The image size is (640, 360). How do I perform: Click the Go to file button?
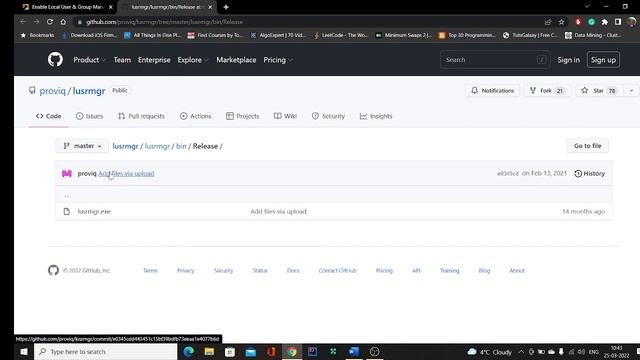587,146
